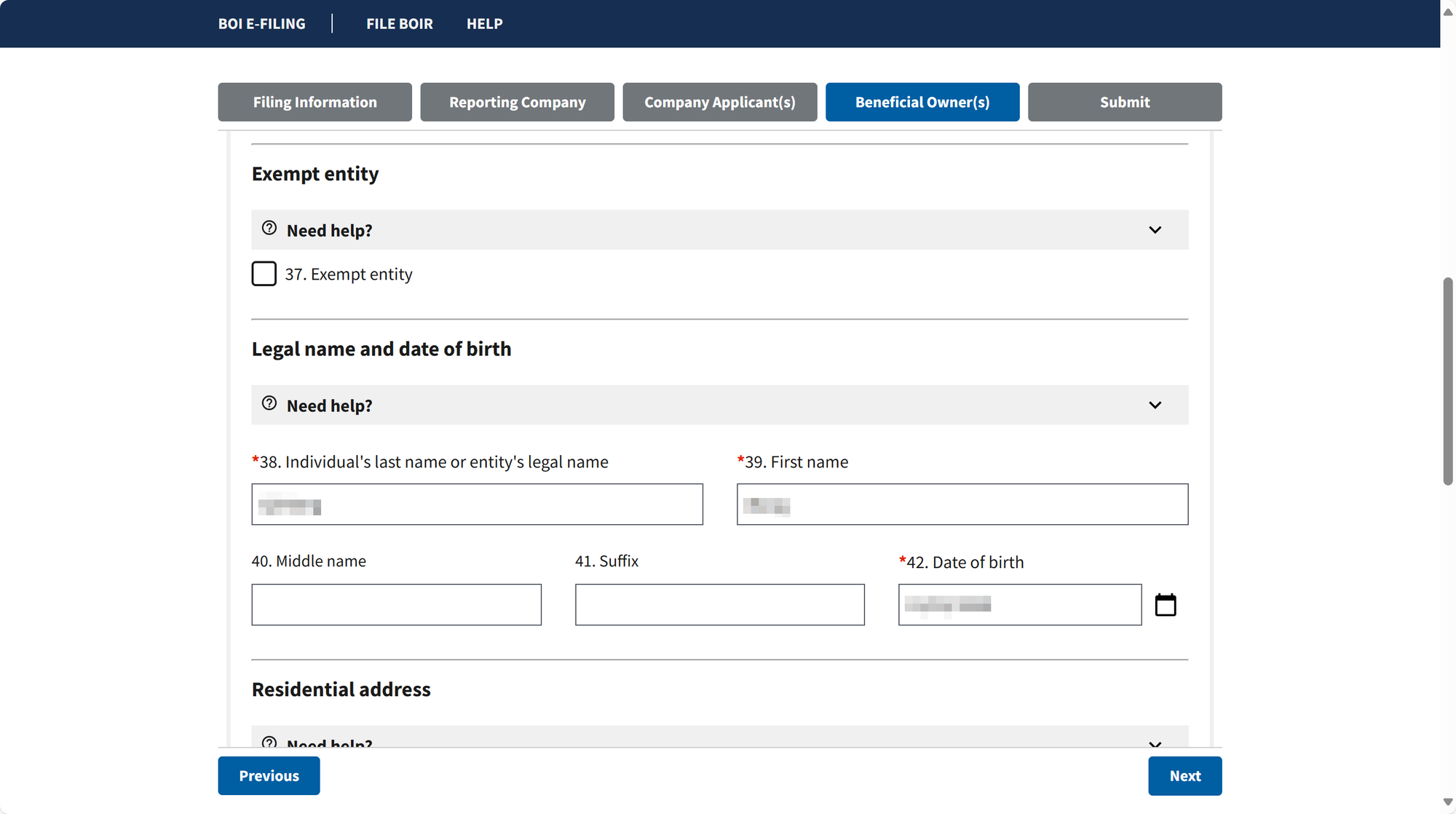Go to the Company Applicant(s) tab
1456x814 pixels.
(x=719, y=102)
